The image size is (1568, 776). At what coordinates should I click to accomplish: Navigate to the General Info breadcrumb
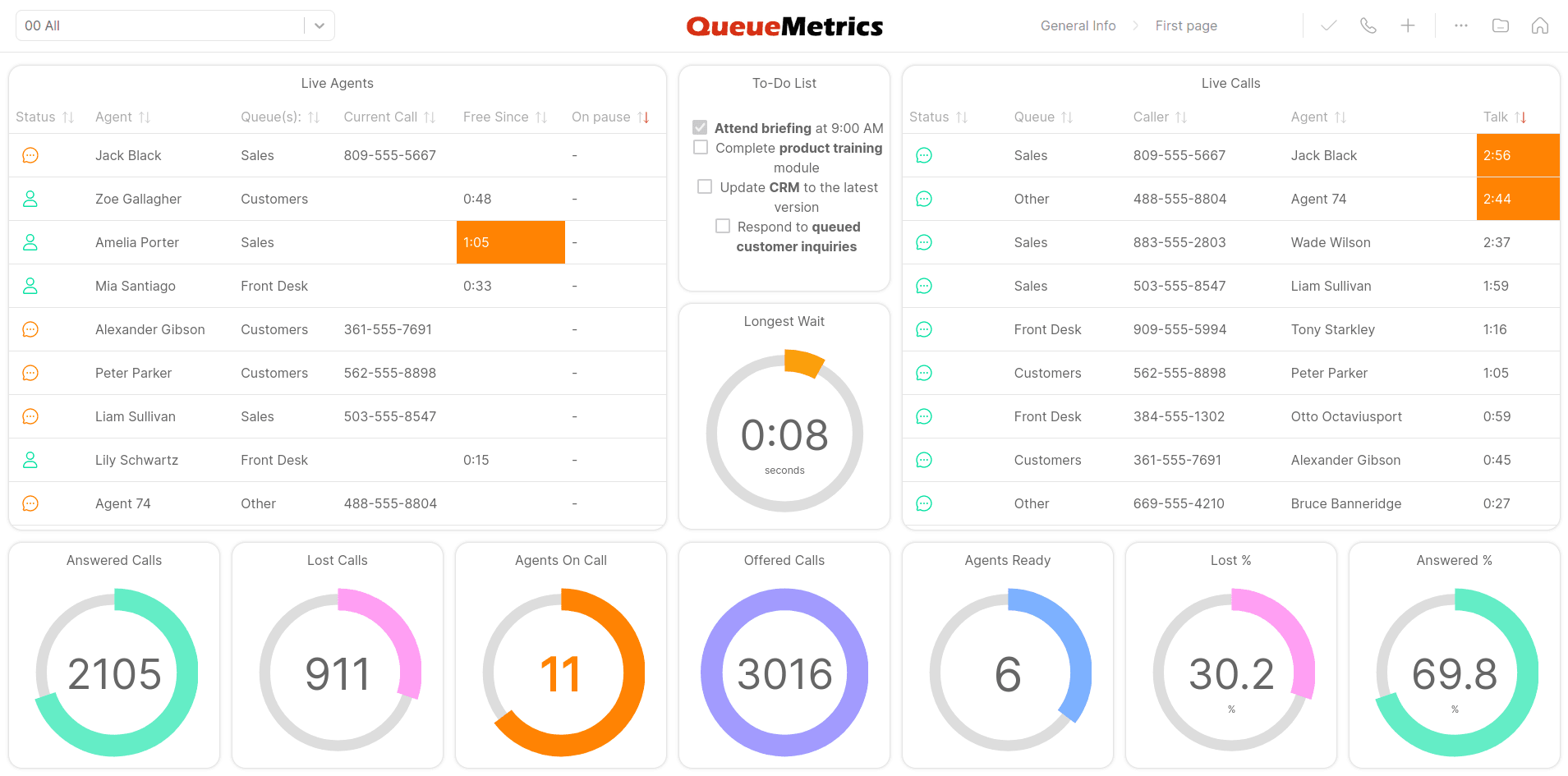click(x=1078, y=25)
